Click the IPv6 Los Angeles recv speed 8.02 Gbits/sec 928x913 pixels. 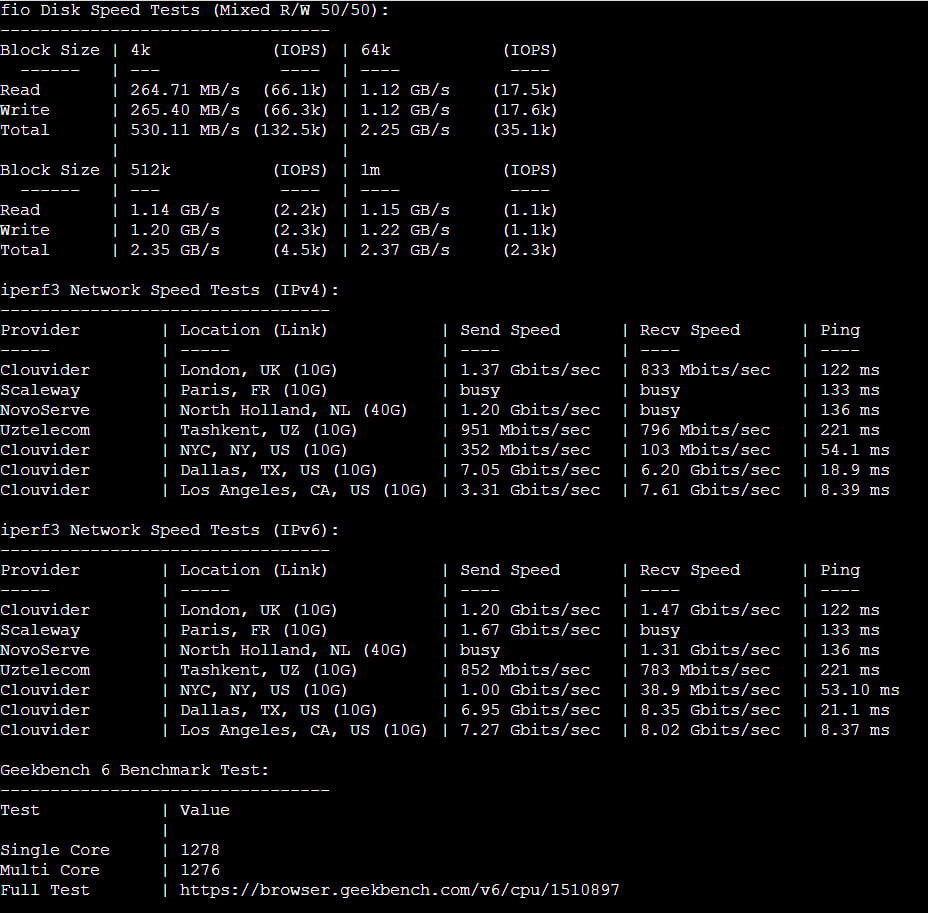[710, 731]
